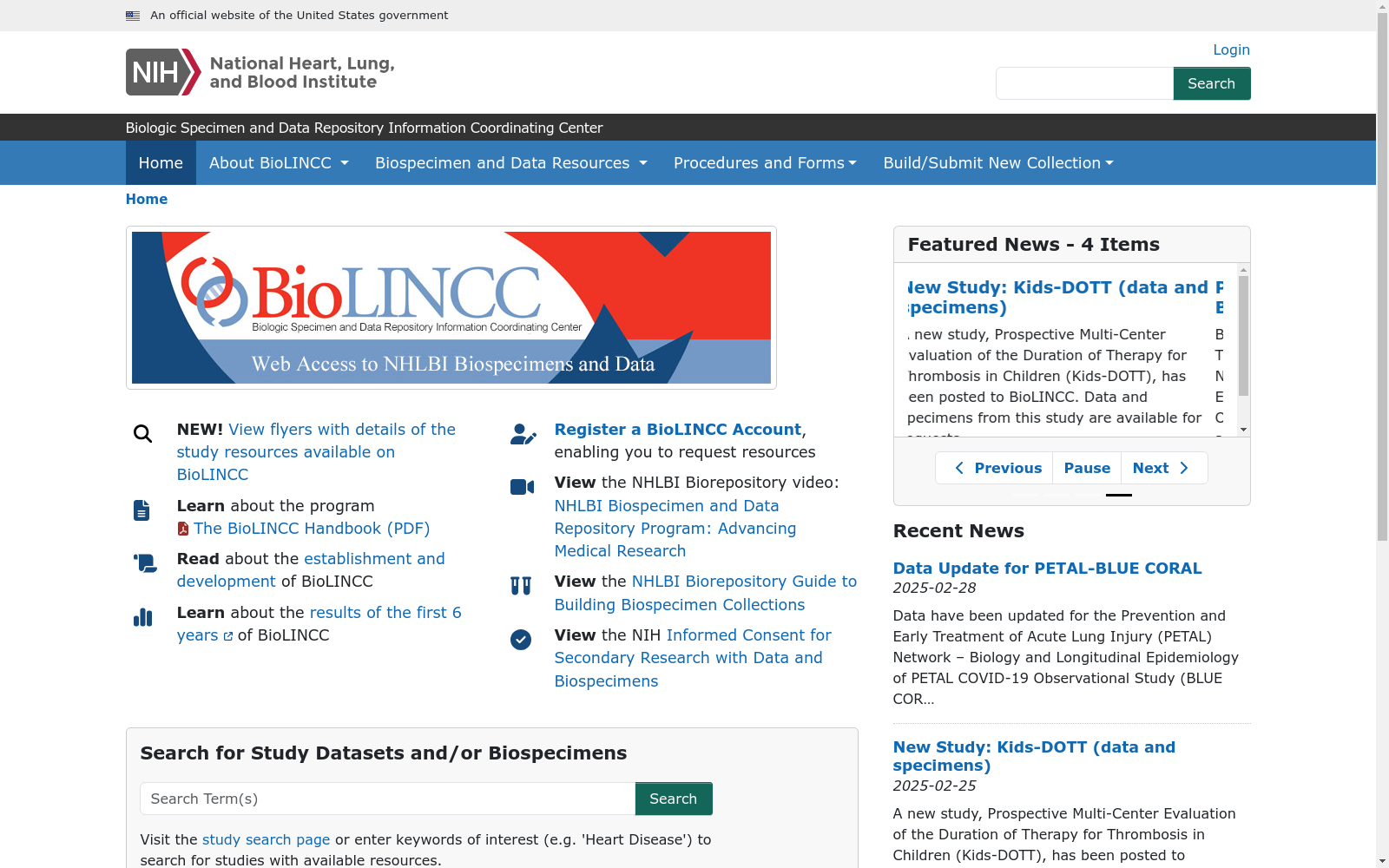Screen dimensions: 1389x868
Task: Click the video camera icon beside NHLBI Biorepository video
Action: coord(522,487)
